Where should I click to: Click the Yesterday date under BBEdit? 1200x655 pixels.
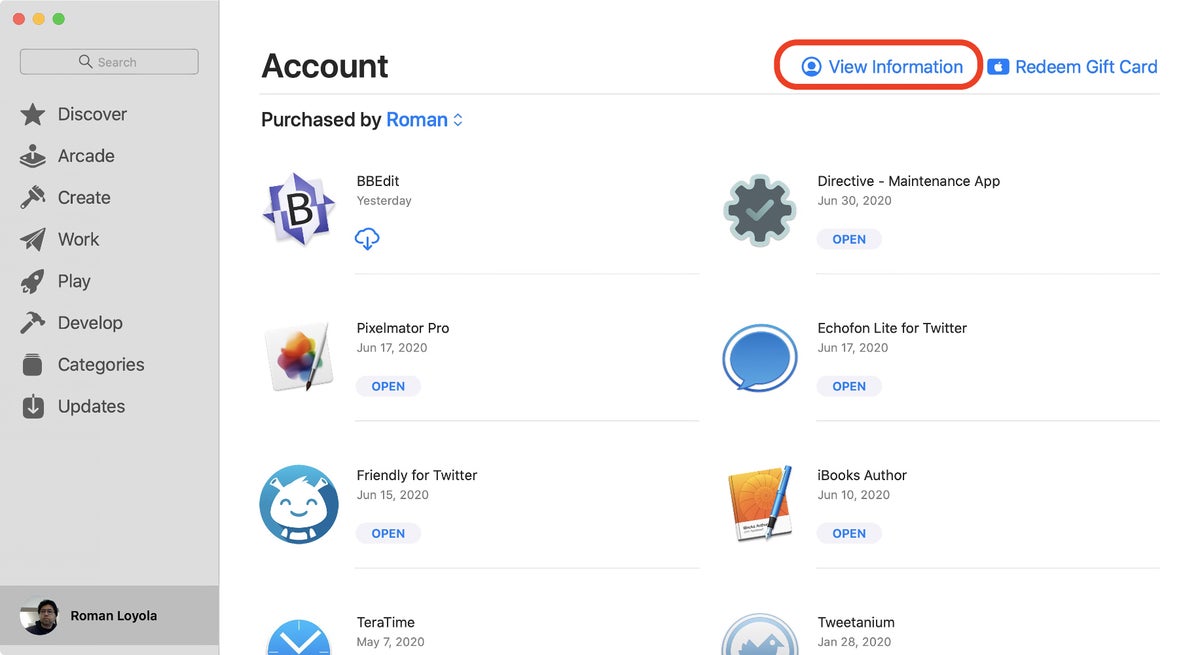click(x=384, y=201)
